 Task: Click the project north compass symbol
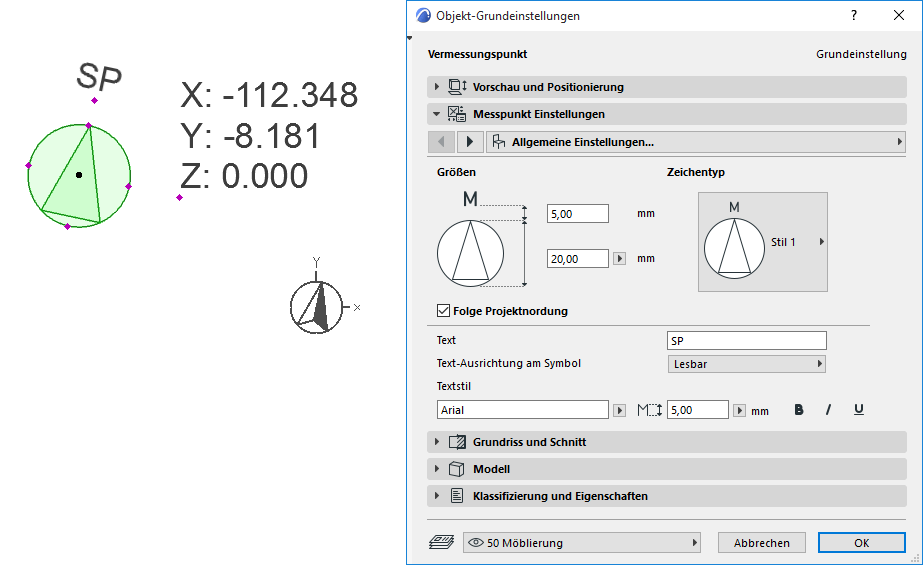click(317, 307)
